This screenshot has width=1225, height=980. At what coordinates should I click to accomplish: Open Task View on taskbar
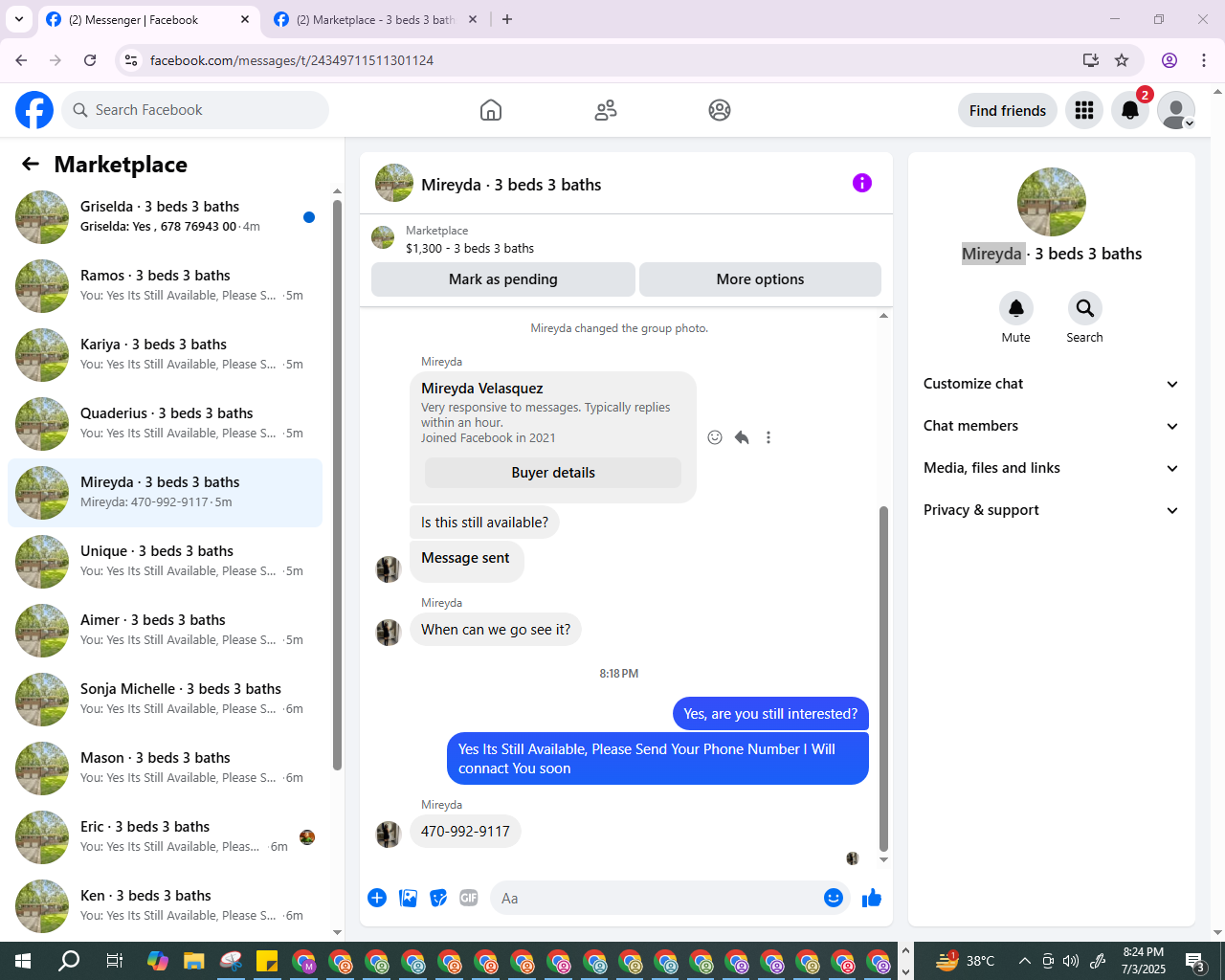coord(114,961)
